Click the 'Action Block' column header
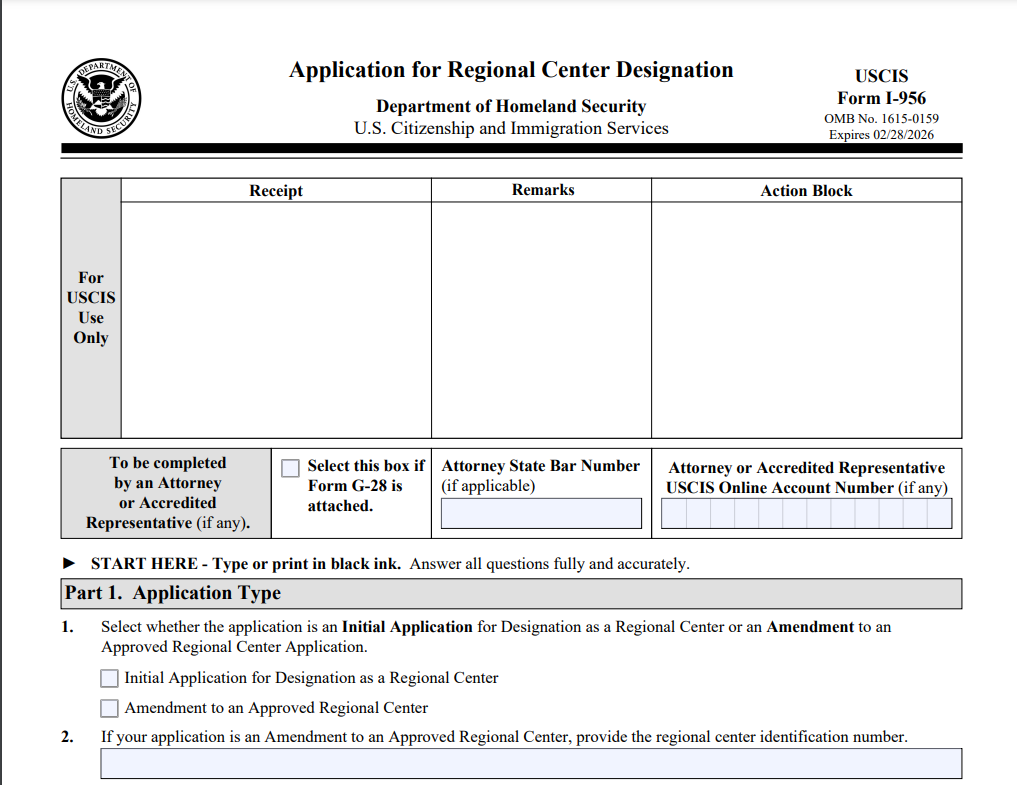The height and width of the screenshot is (785, 1017). click(x=806, y=191)
